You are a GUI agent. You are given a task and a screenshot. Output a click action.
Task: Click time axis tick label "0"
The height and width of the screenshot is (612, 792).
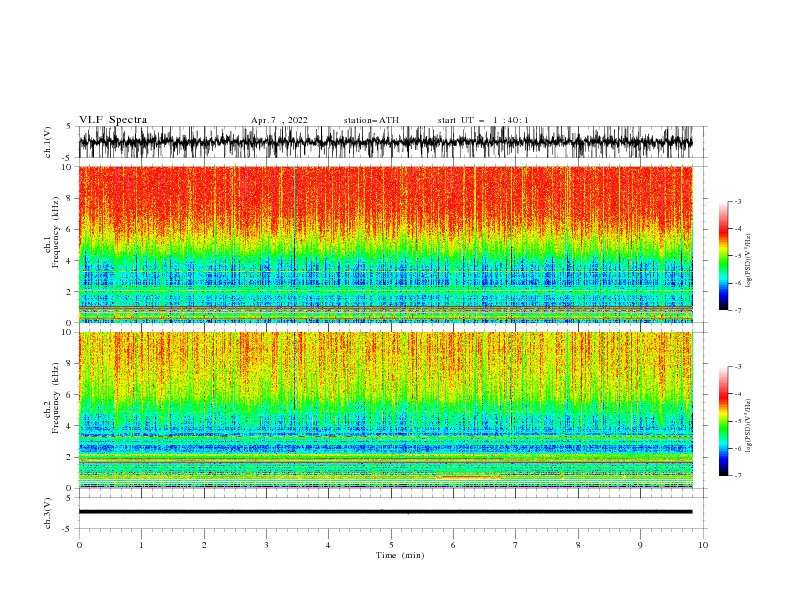point(79,545)
